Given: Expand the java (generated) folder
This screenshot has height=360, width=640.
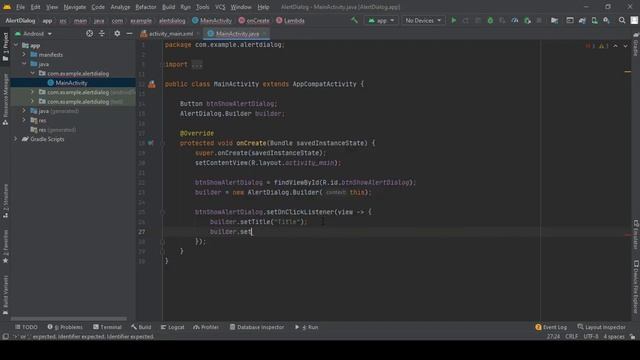Looking at the screenshot, I should click(x=24, y=111).
